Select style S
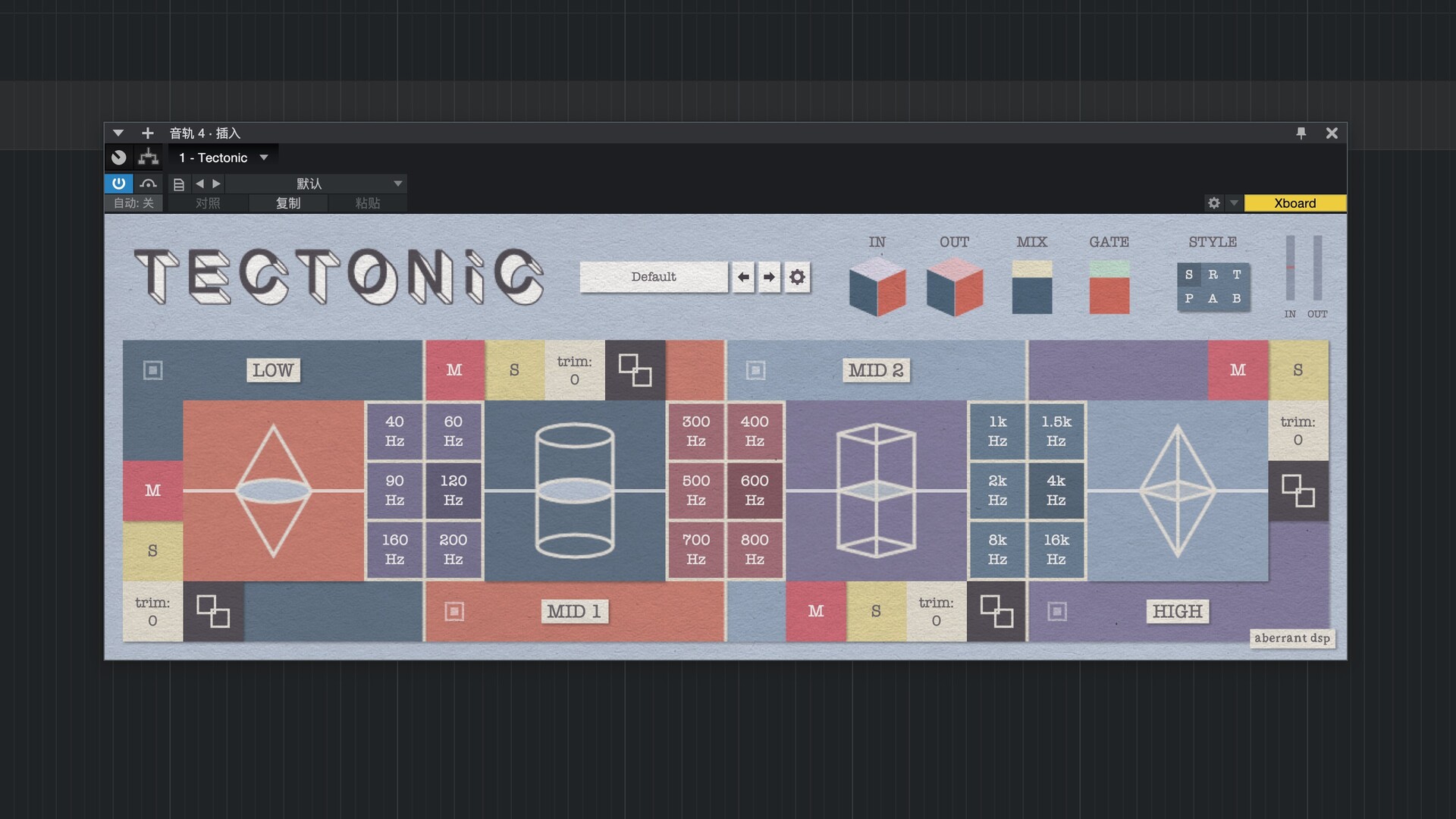This screenshot has height=819, width=1456. [1189, 275]
